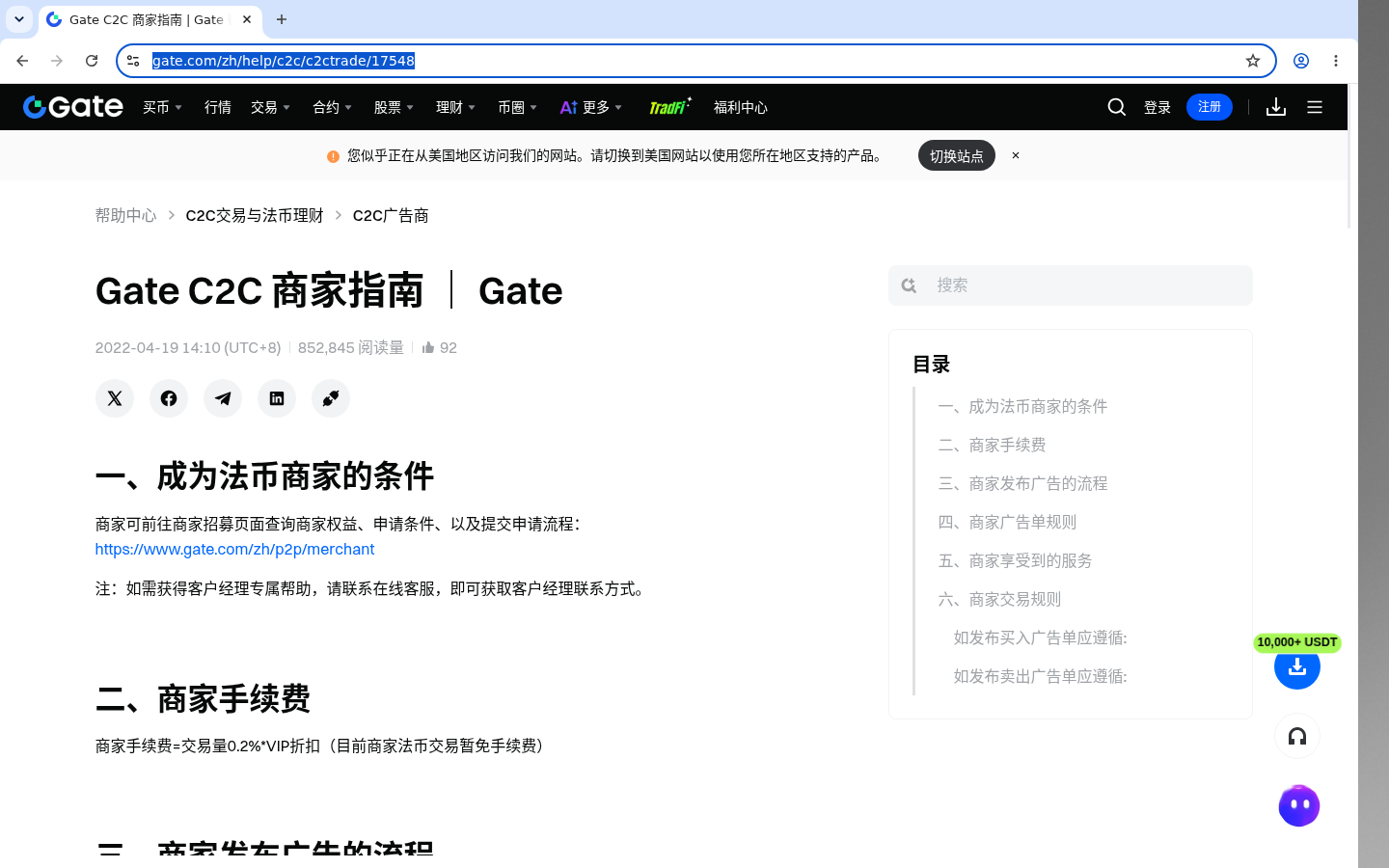Jump to 如发布买入广告单应遵循
This screenshot has width=1389, height=868.
[1040, 637]
